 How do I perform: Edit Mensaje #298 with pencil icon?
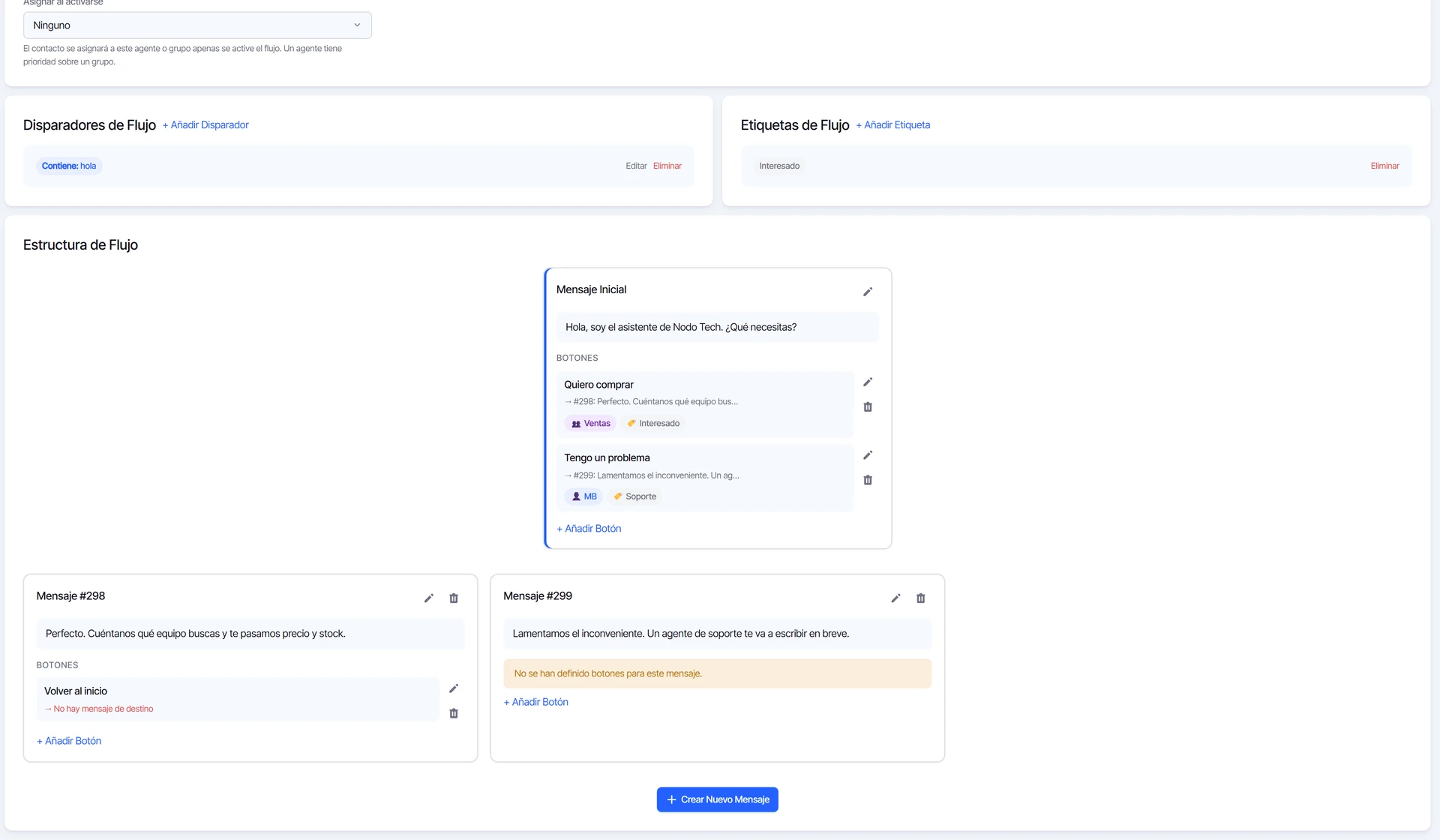pyautogui.click(x=429, y=598)
